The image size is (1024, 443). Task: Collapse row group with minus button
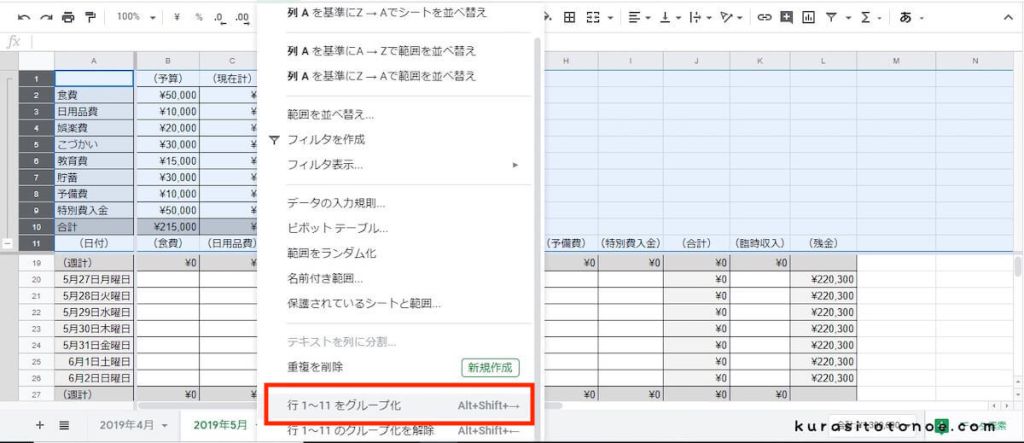(7, 243)
